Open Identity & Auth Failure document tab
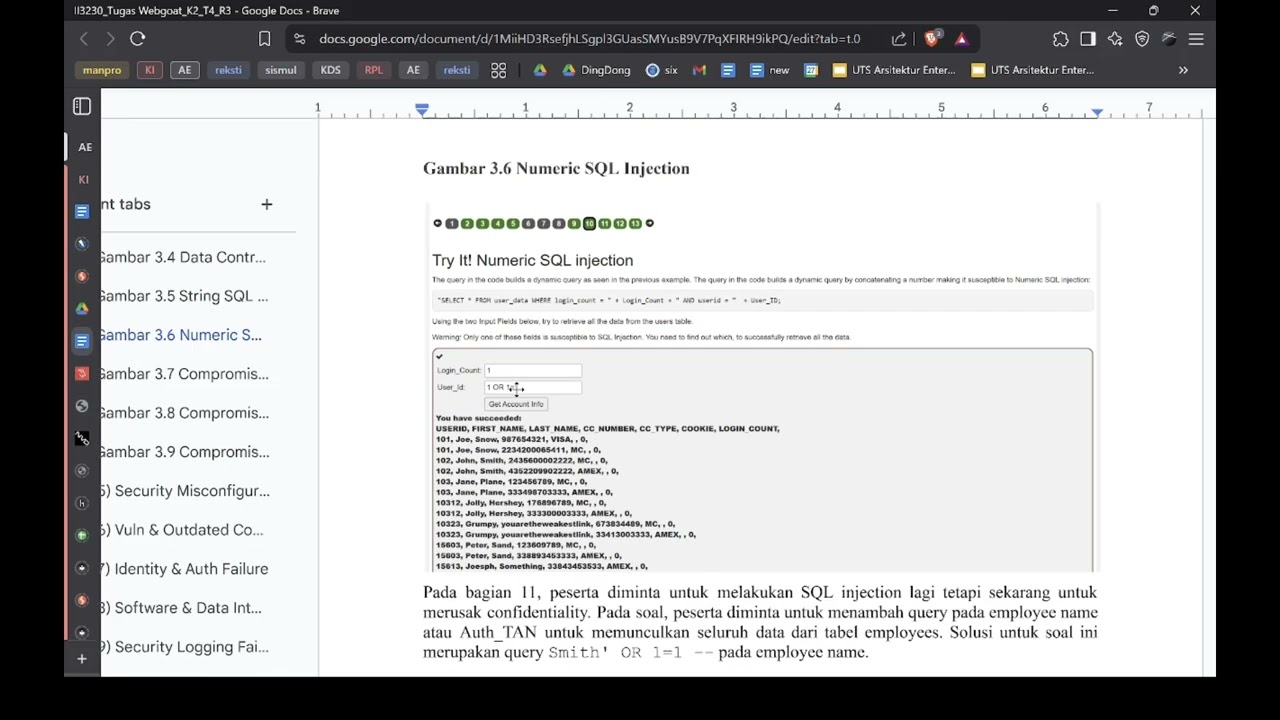The image size is (1280, 720). point(187,569)
